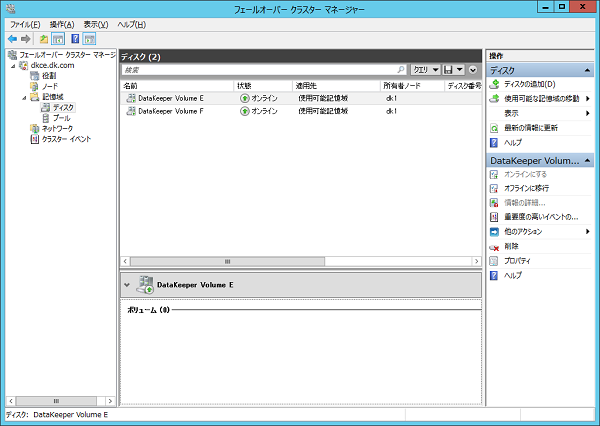This screenshot has width=600, height=426.
Task: Select フェールオーバー クラスター マネージャー root node
Action: coord(67,55)
